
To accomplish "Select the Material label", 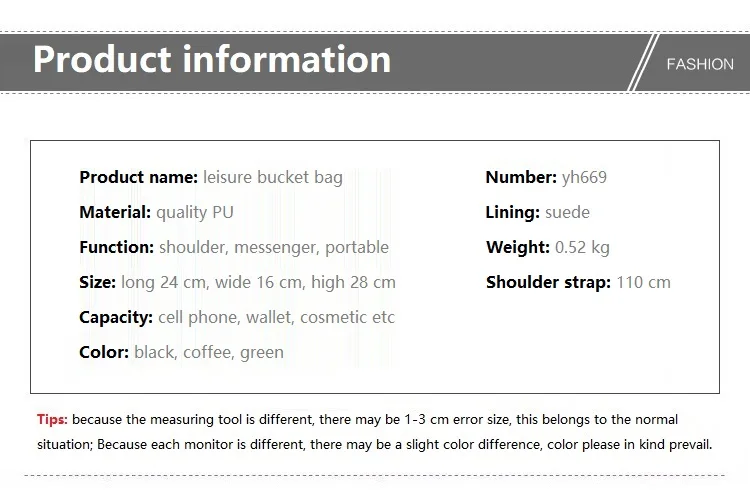I will (115, 212).
